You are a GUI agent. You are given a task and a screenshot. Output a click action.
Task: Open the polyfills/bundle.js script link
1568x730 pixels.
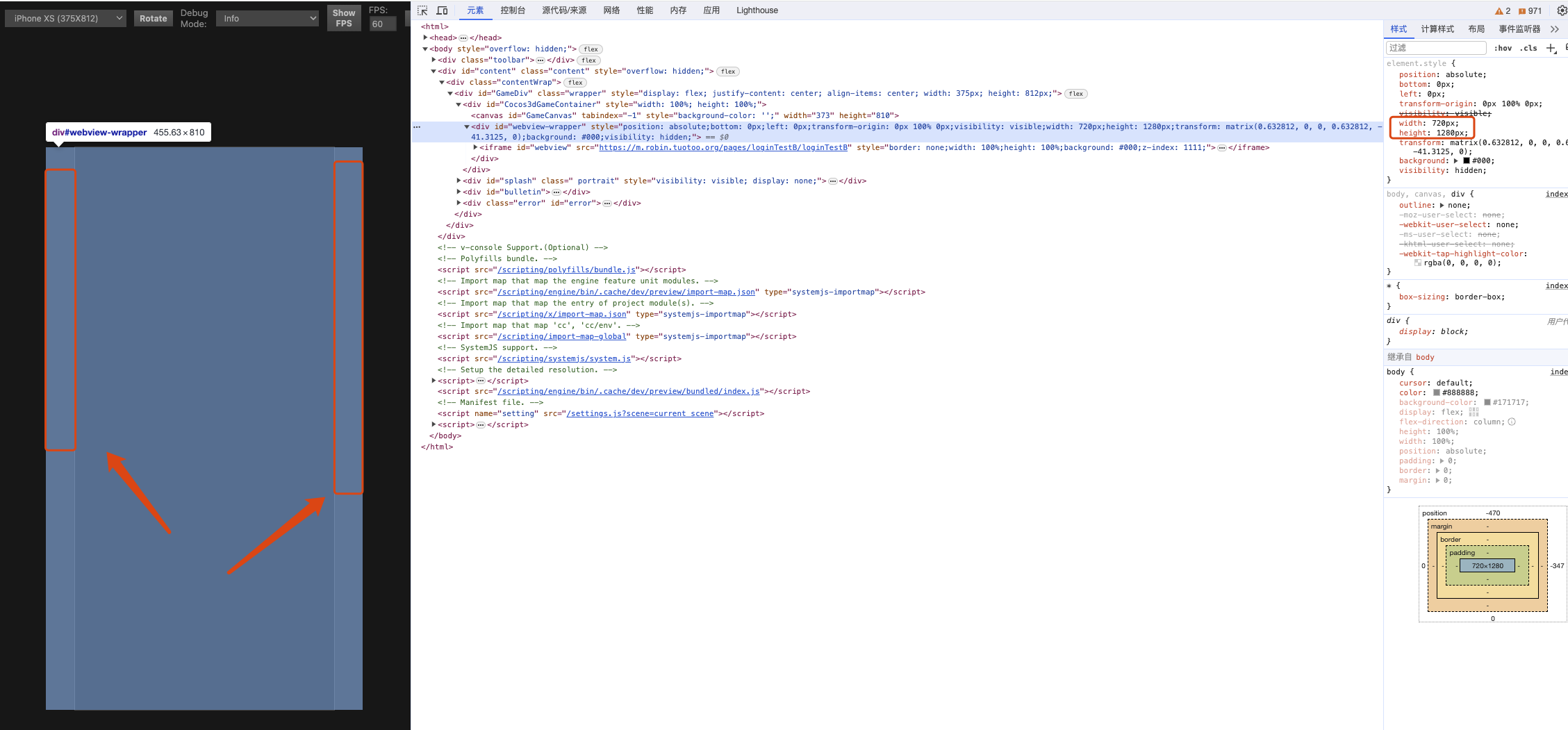coord(567,270)
